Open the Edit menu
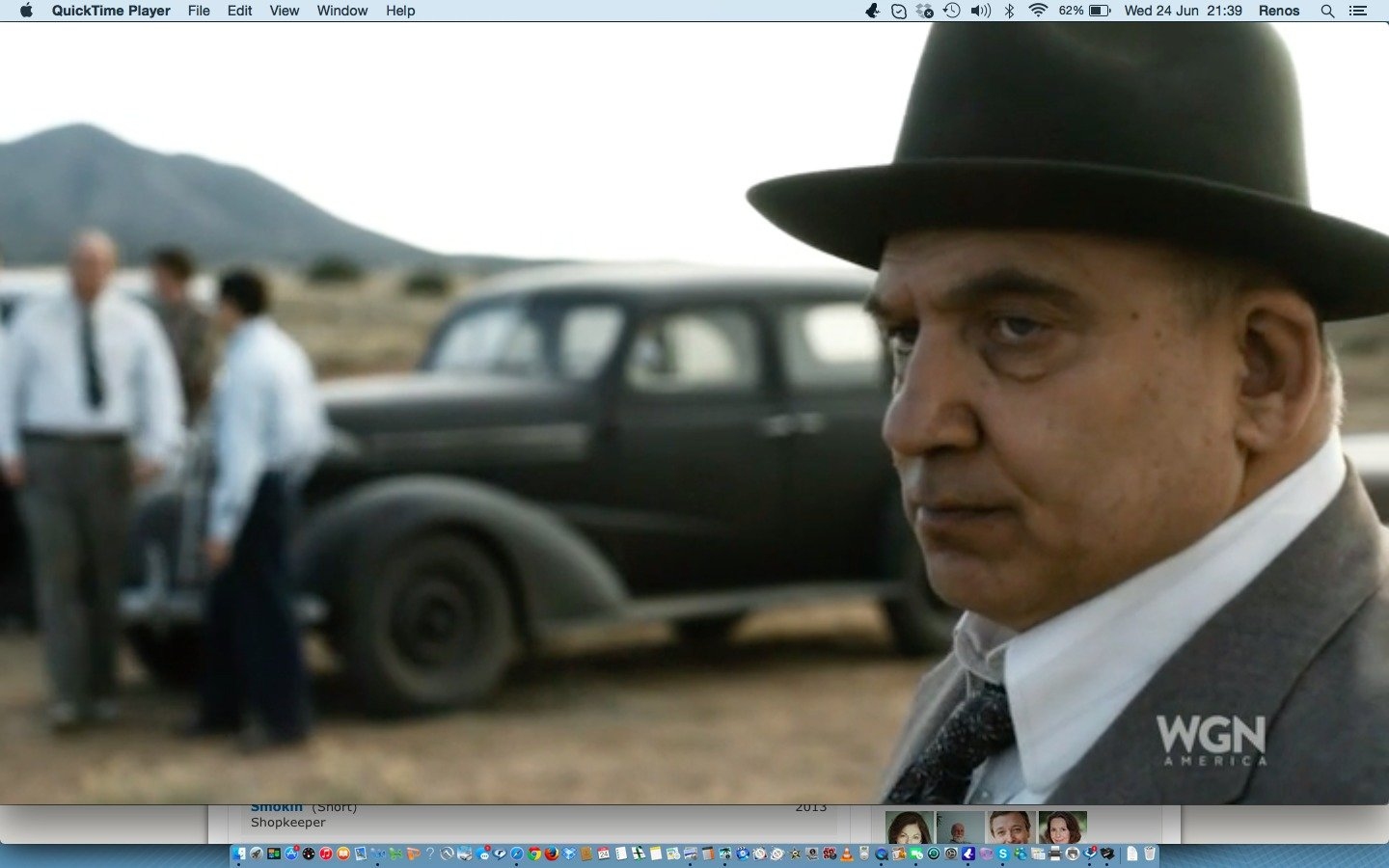The height and width of the screenshot is (868, 1389). (239, 11)
